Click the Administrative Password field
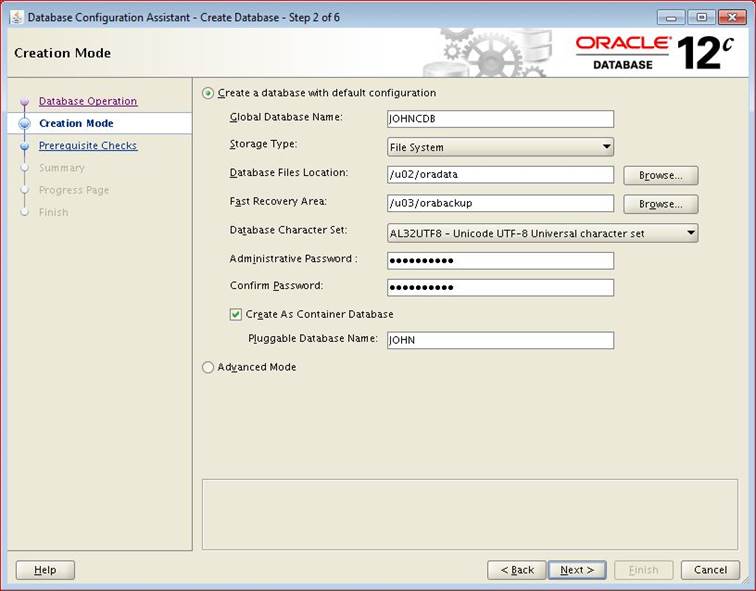The height and width of the screenshot is (591, 756). pos(500,261)
